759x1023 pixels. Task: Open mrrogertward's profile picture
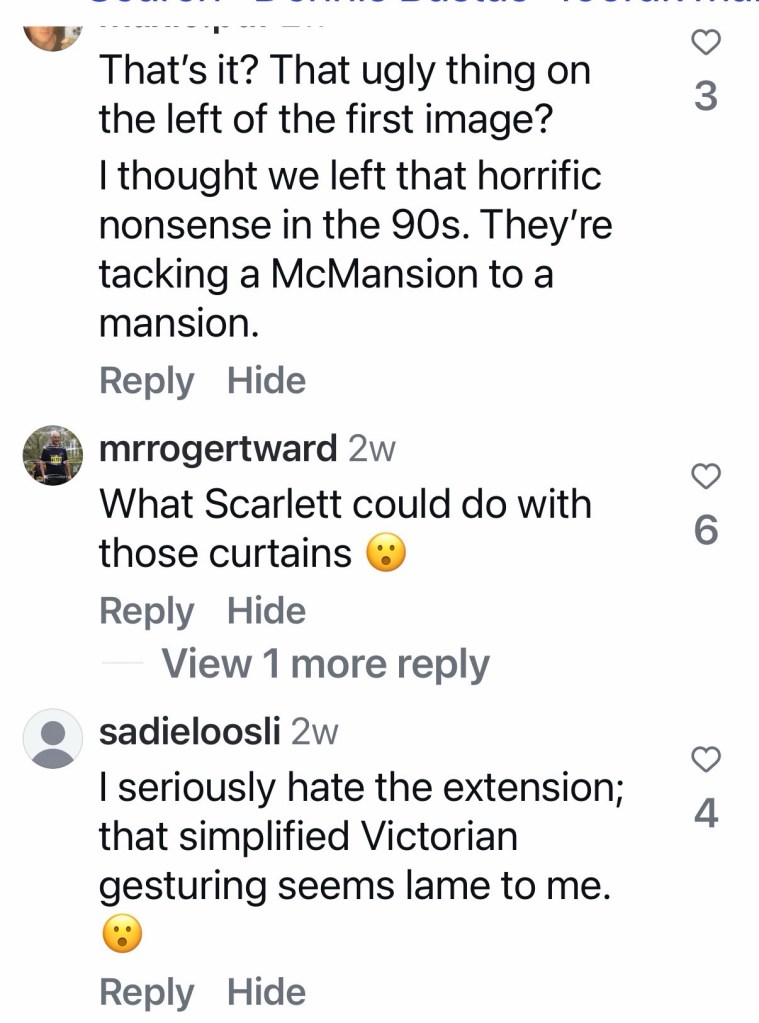click(x=52, y=456)
